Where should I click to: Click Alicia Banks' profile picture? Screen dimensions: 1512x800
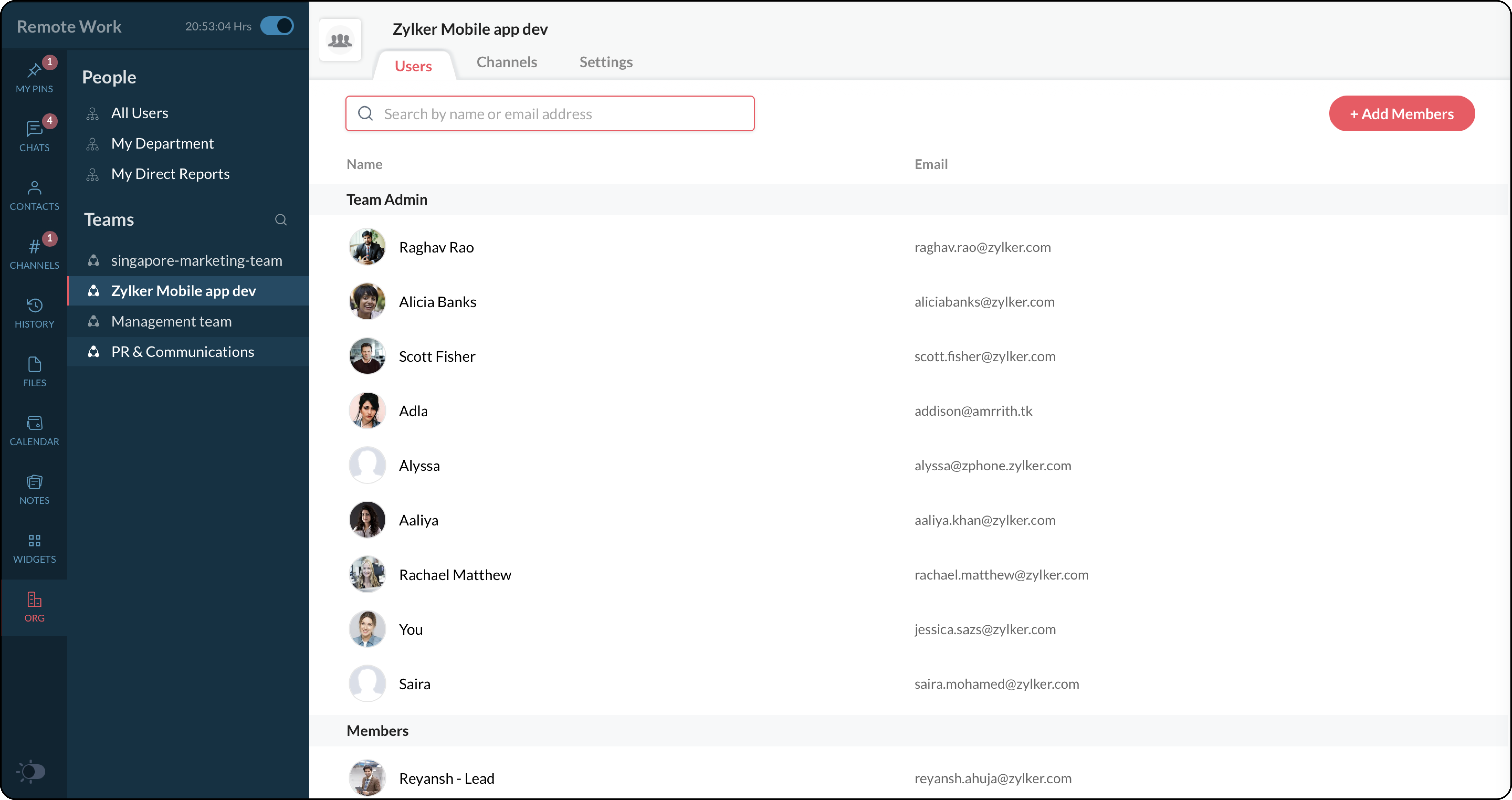(367, 301)
